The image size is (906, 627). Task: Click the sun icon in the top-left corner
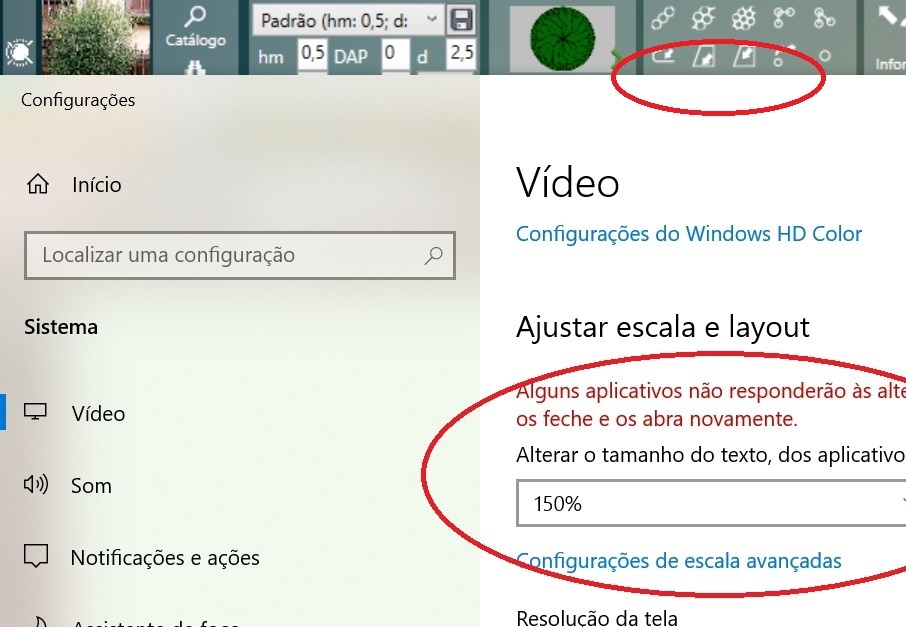(17, 54)
